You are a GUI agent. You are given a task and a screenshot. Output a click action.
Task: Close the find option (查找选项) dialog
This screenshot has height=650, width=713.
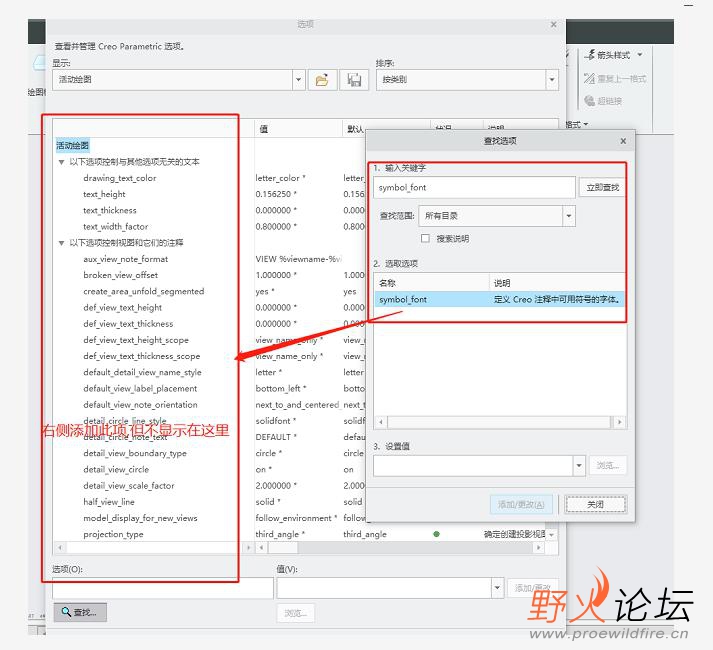(x=623, y=141)
